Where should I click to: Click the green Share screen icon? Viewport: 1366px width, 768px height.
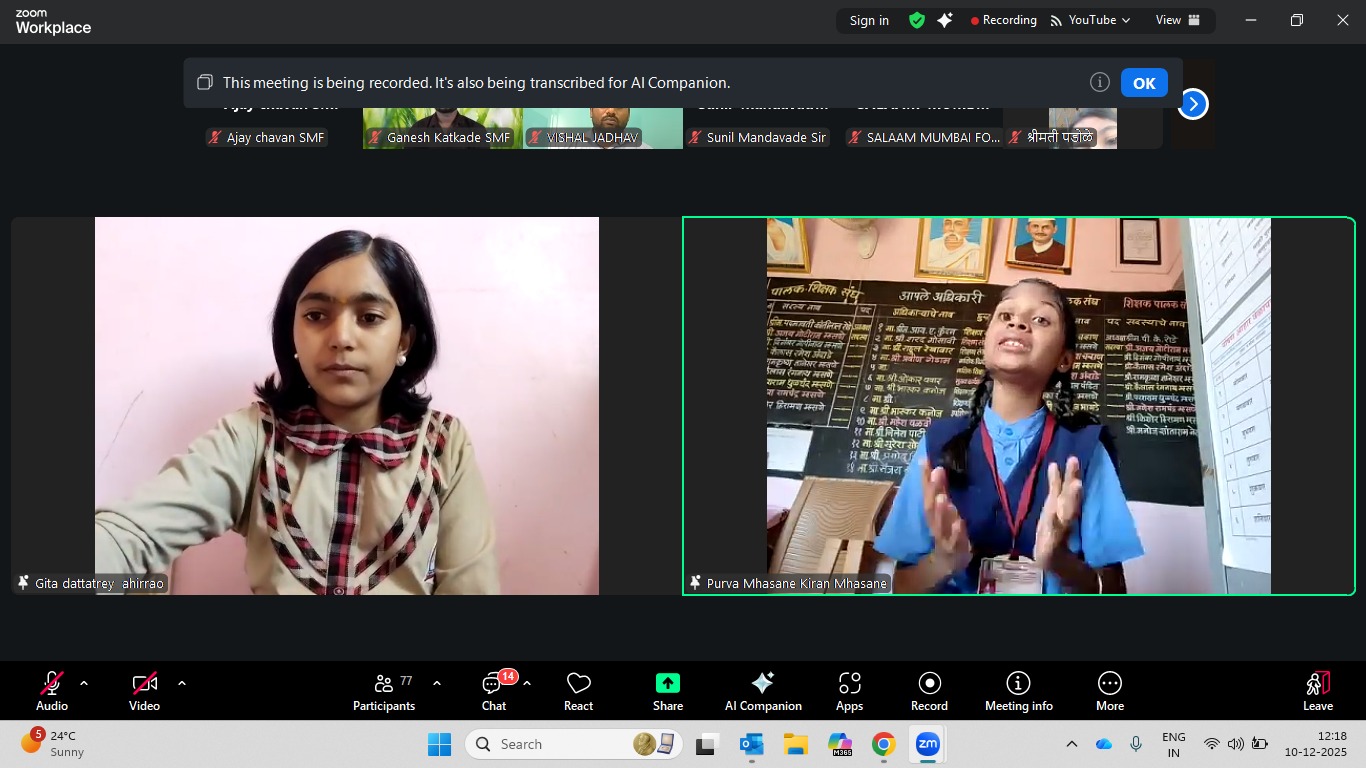[667, 683]
